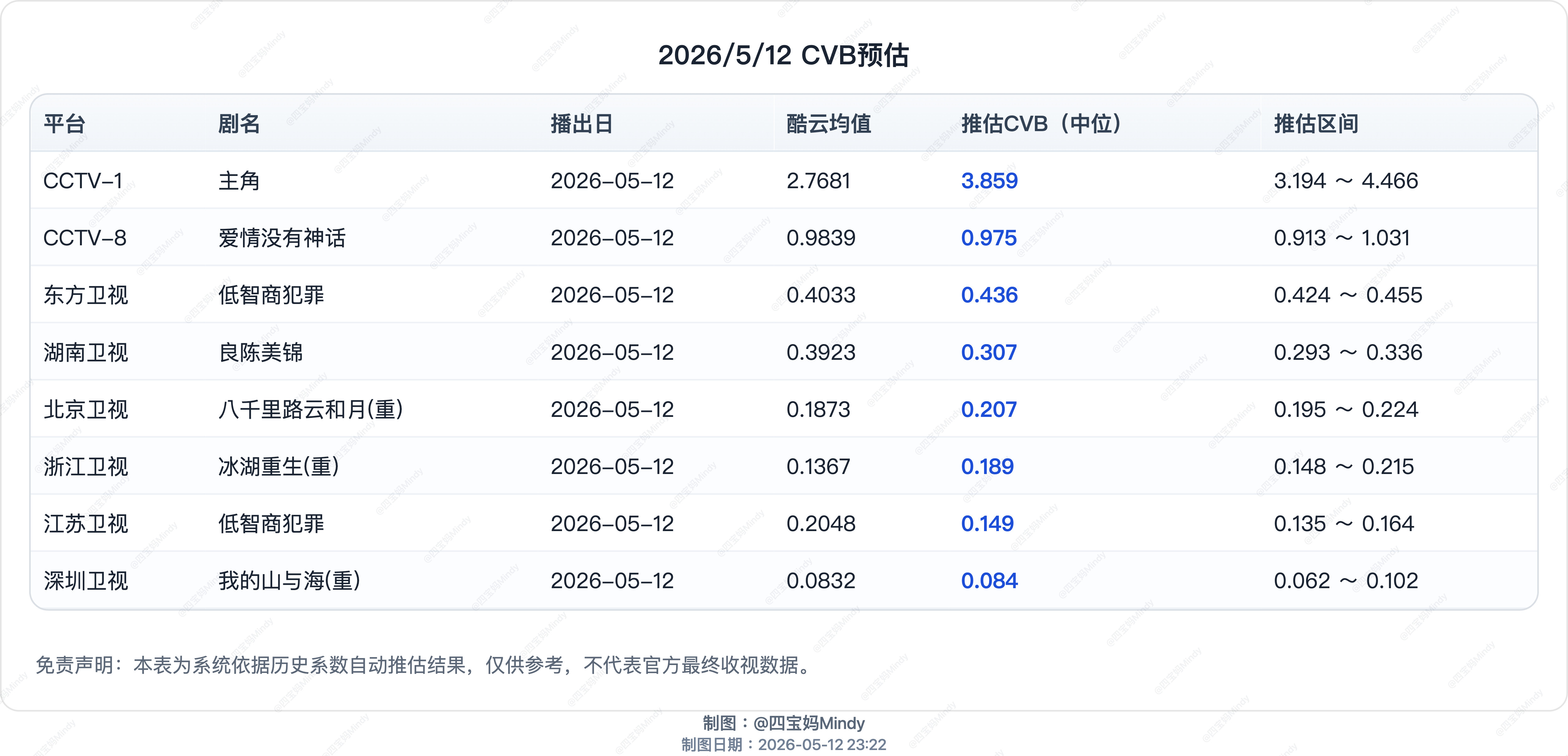Click the credit '制图：@四宝妈Mindy'

tap(783, 723)
